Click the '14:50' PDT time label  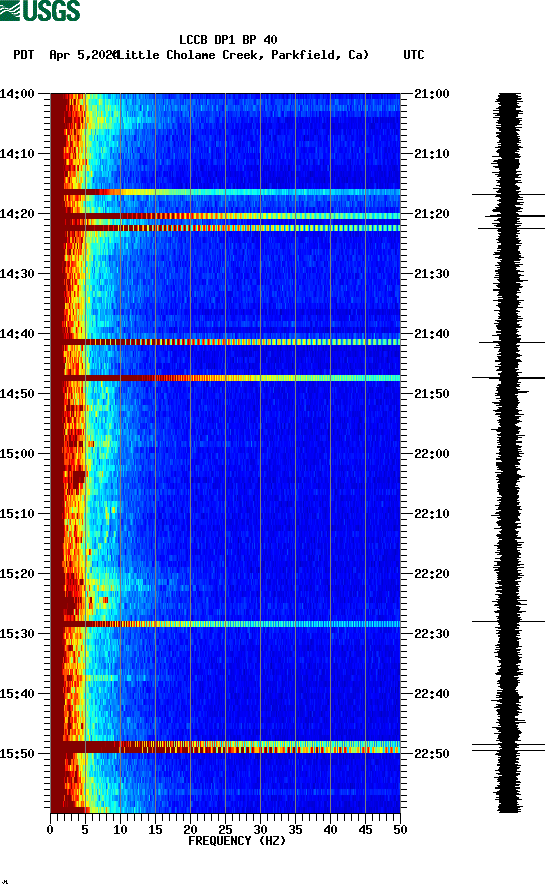click(x=17, y=394)
